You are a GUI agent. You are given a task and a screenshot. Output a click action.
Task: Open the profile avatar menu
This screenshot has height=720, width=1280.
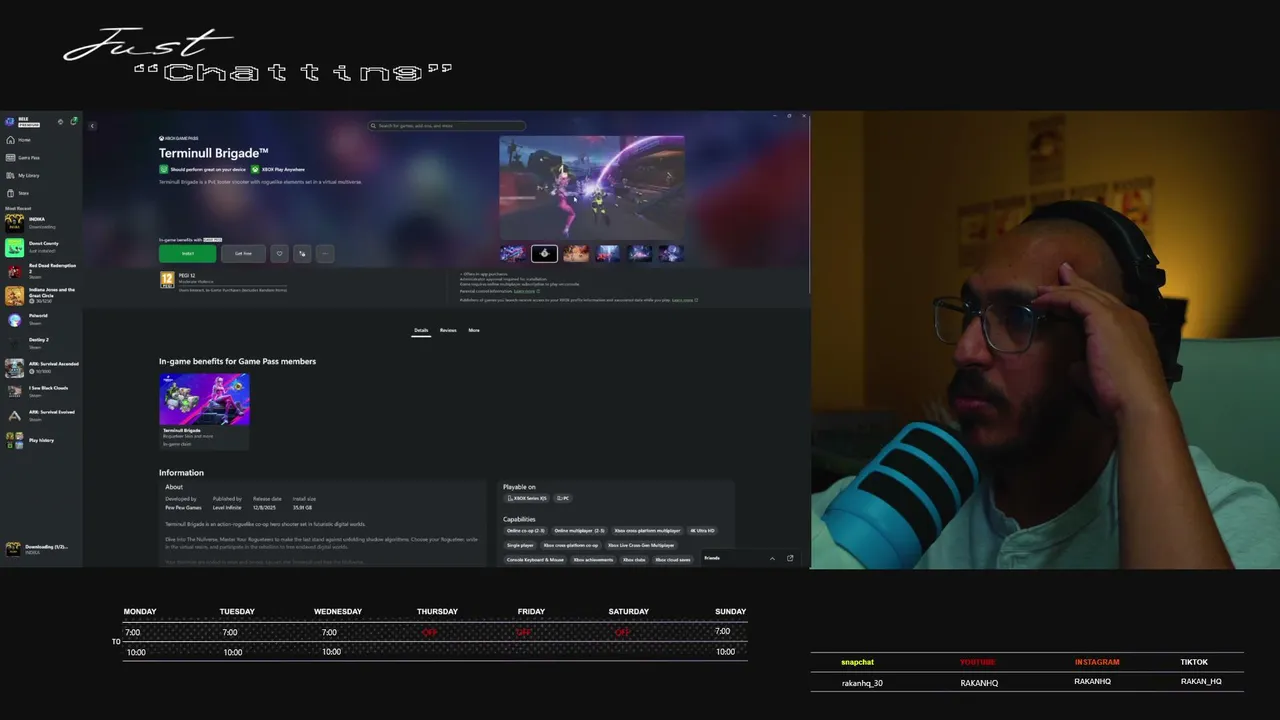point(10,122)
